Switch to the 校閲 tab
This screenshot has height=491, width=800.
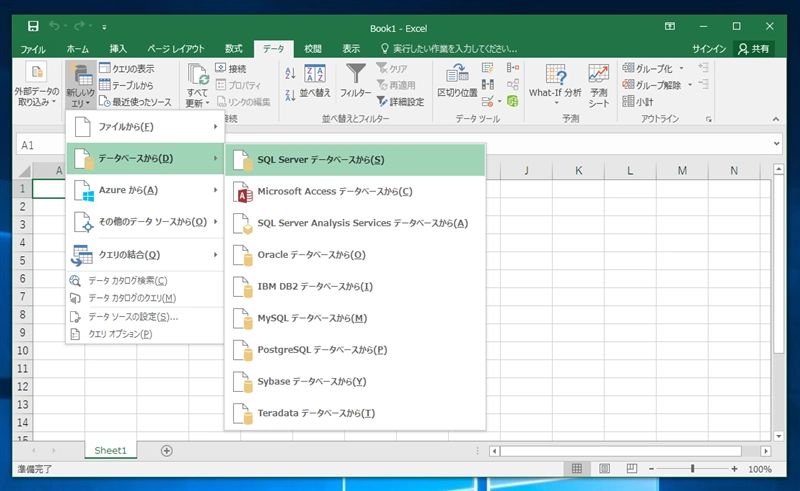(x=313, y=49)
